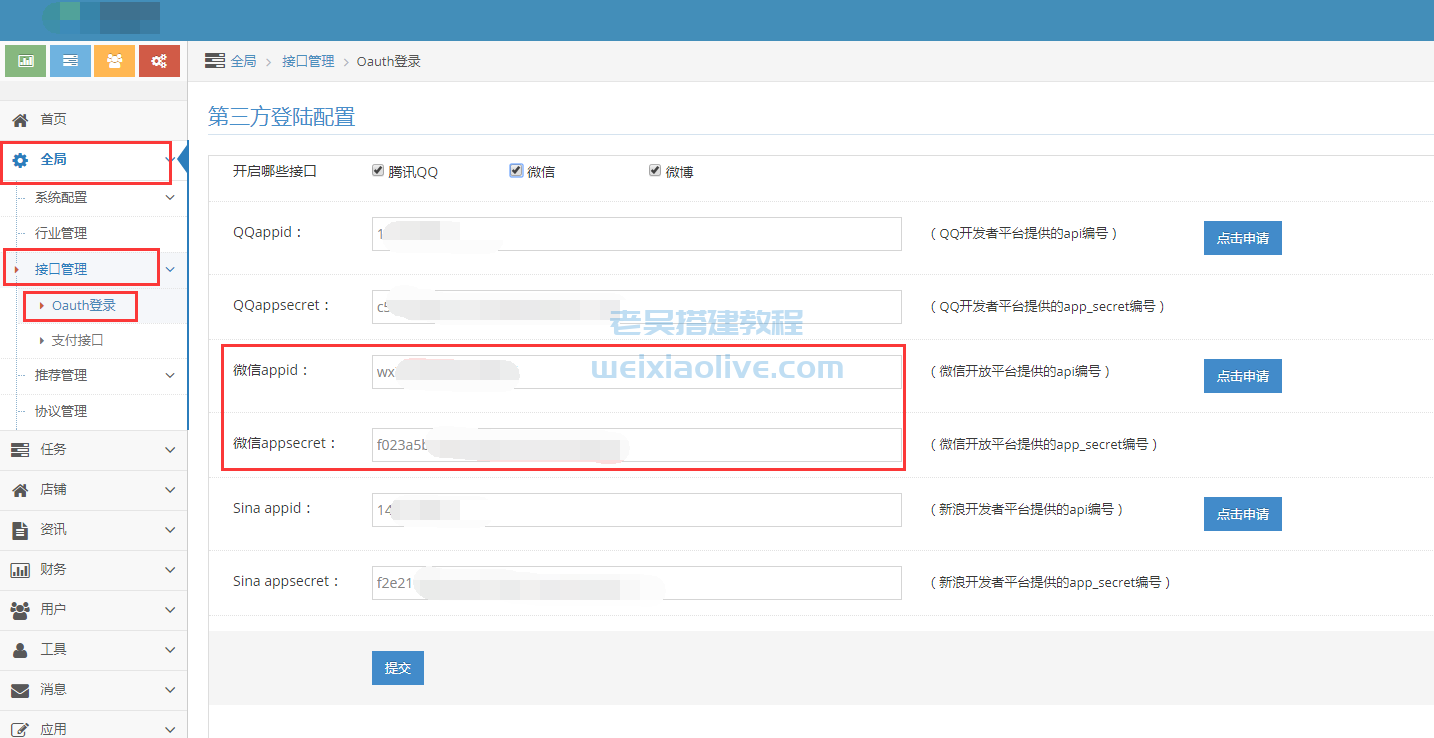Click the red settings gears icon button

159,61
